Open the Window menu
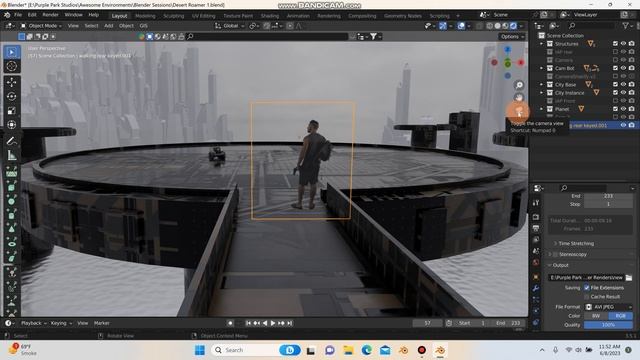640x360 pixels. [x=73, y=15]
